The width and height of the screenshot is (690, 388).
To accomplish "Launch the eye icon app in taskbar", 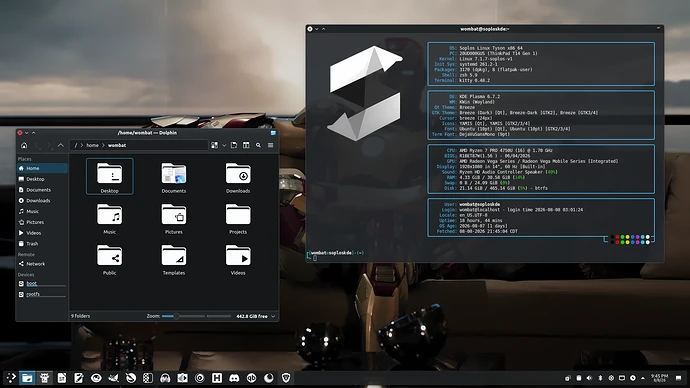I will click(x=96, y=377).
